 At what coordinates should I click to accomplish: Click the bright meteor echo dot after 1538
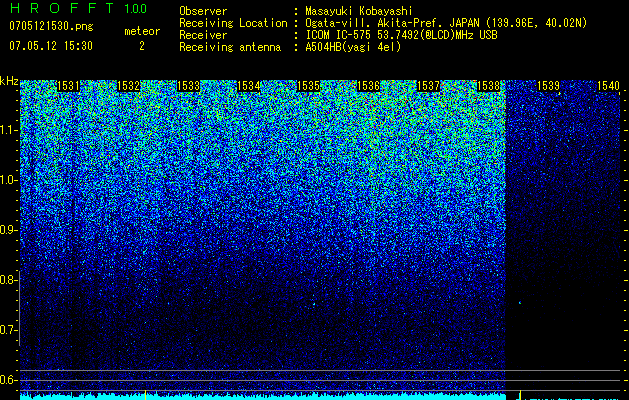coord(520,303)
